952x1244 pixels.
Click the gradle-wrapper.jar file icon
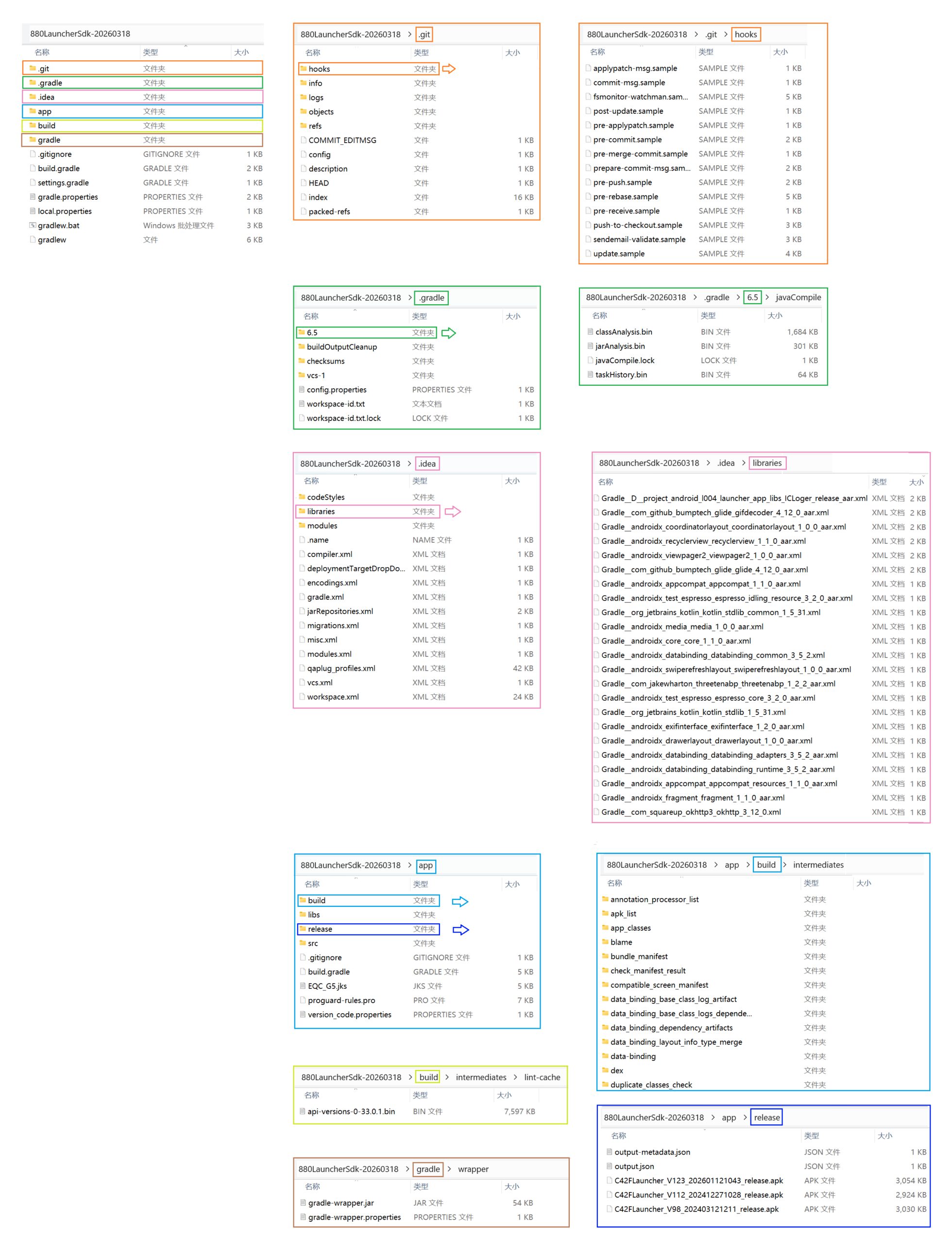303,1203
